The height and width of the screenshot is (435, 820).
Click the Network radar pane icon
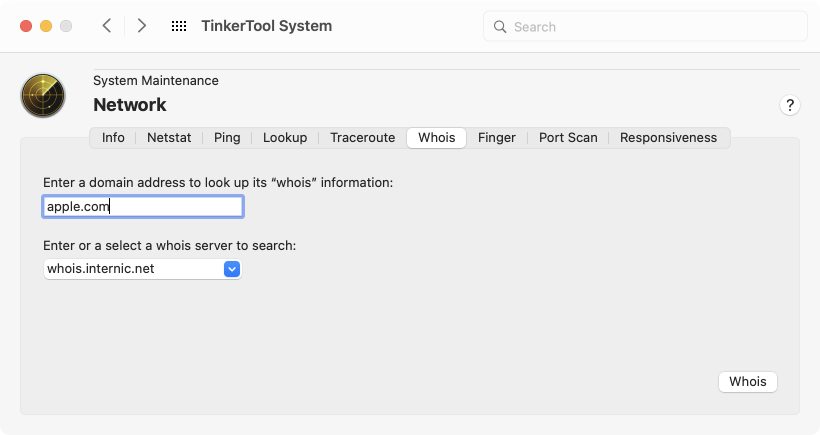(43, 95)
